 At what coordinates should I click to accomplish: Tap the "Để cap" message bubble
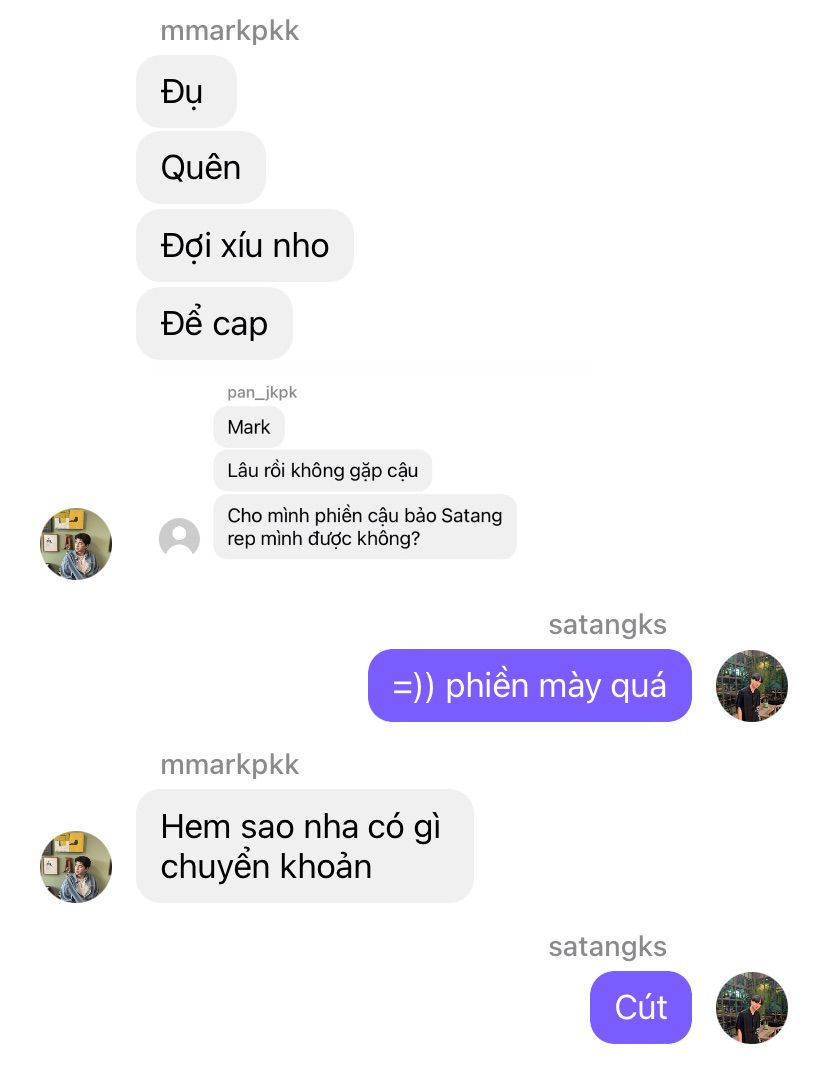pyautogui.click(x=215, y=323)
